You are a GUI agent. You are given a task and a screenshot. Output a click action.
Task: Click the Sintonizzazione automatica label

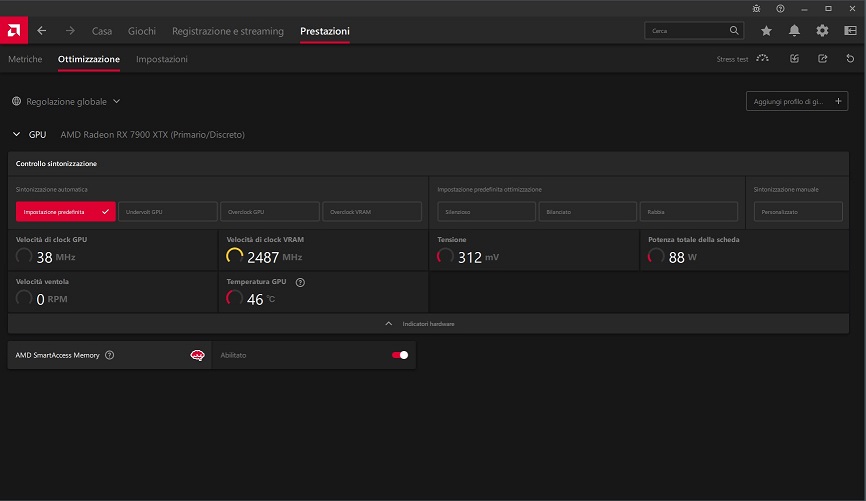[51, 189]
